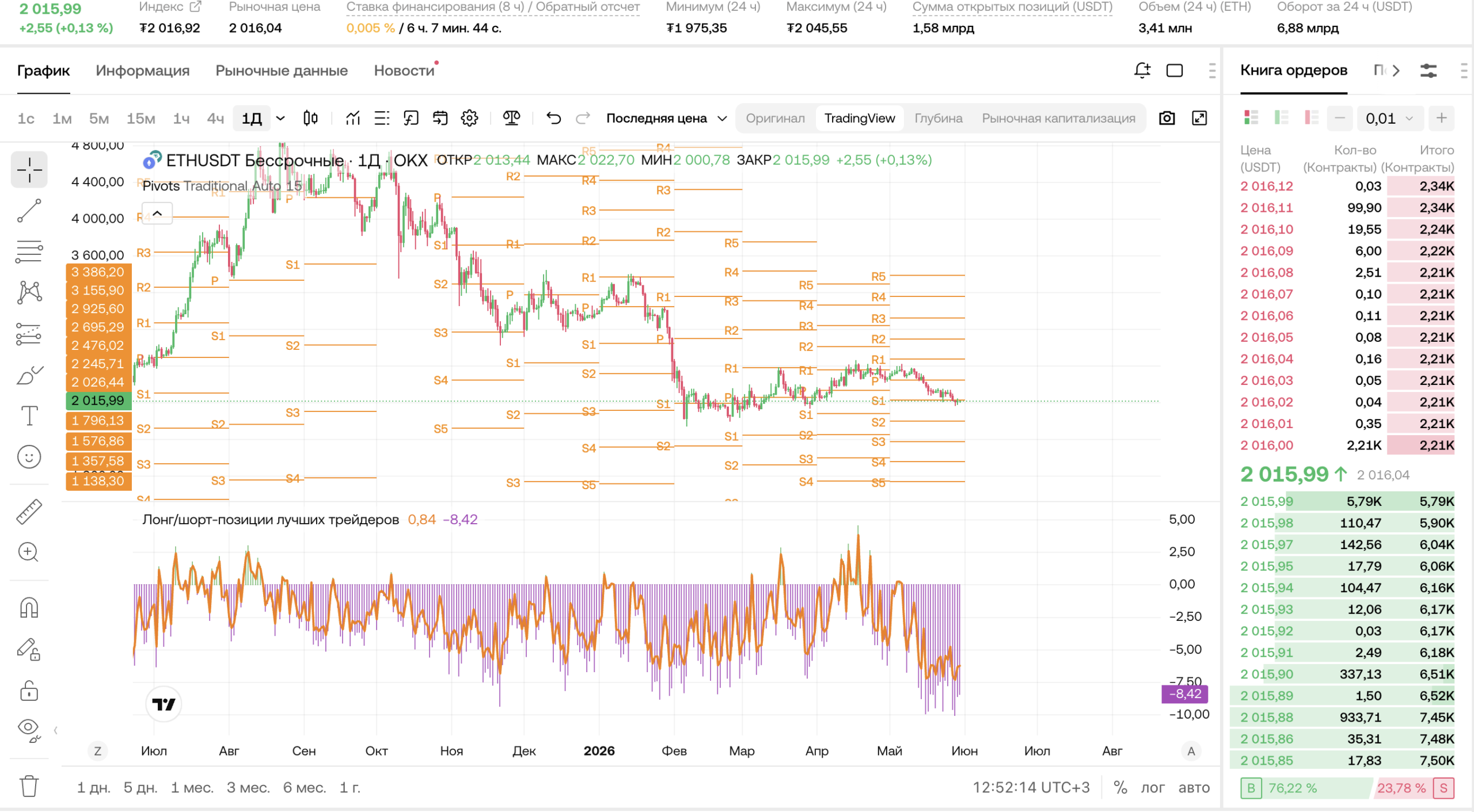Open order book settings sliders icon
The height and width of the screenshot is (812, 1474).
point(1428,70)
